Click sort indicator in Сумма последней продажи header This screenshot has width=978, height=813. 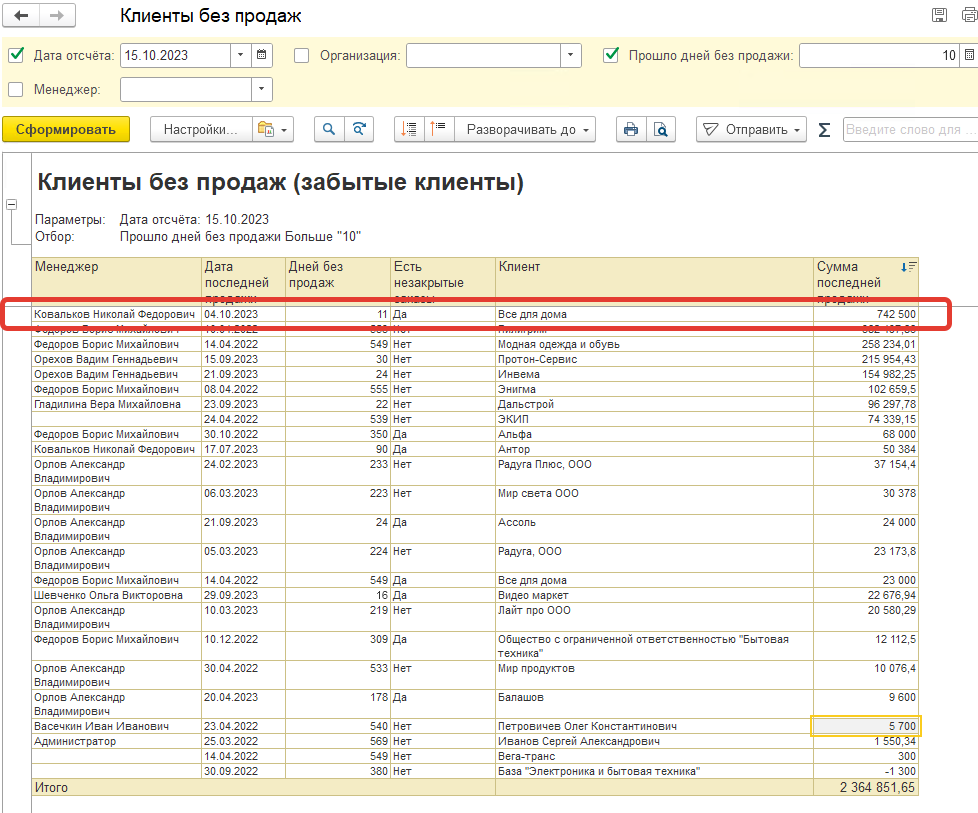coord(908,267)
